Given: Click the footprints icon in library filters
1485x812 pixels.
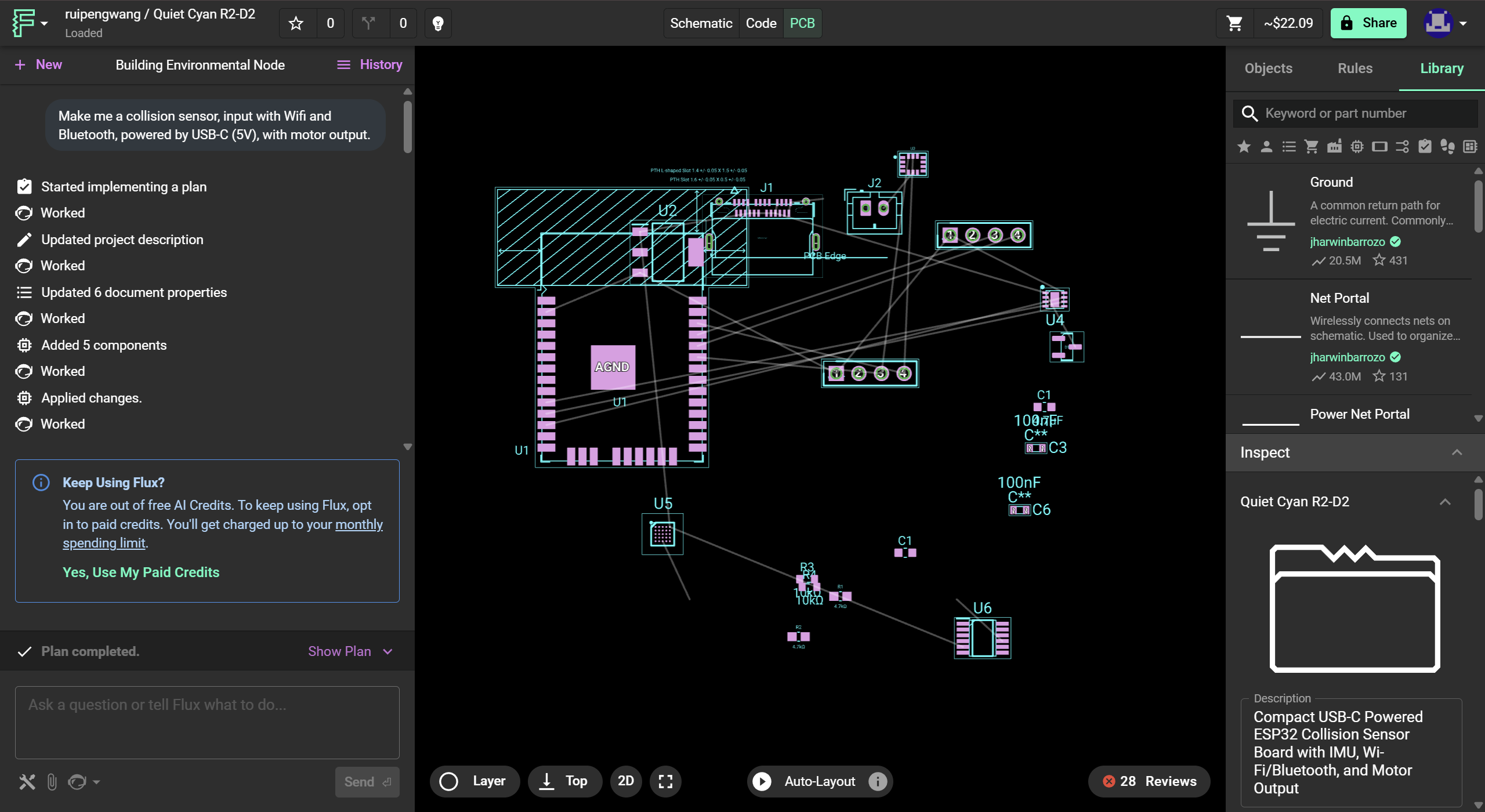Looking at the screenshot, I should click(1447, 147).
